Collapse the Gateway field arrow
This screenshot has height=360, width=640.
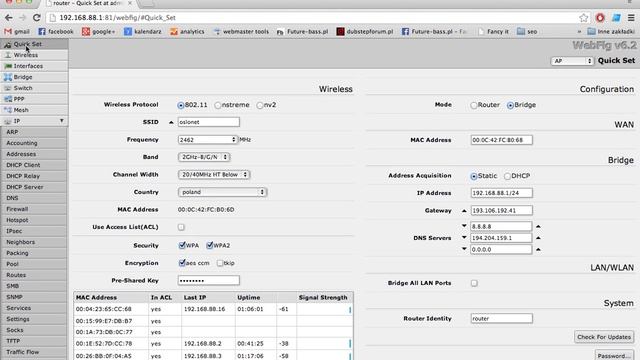[x=464, y=211]
